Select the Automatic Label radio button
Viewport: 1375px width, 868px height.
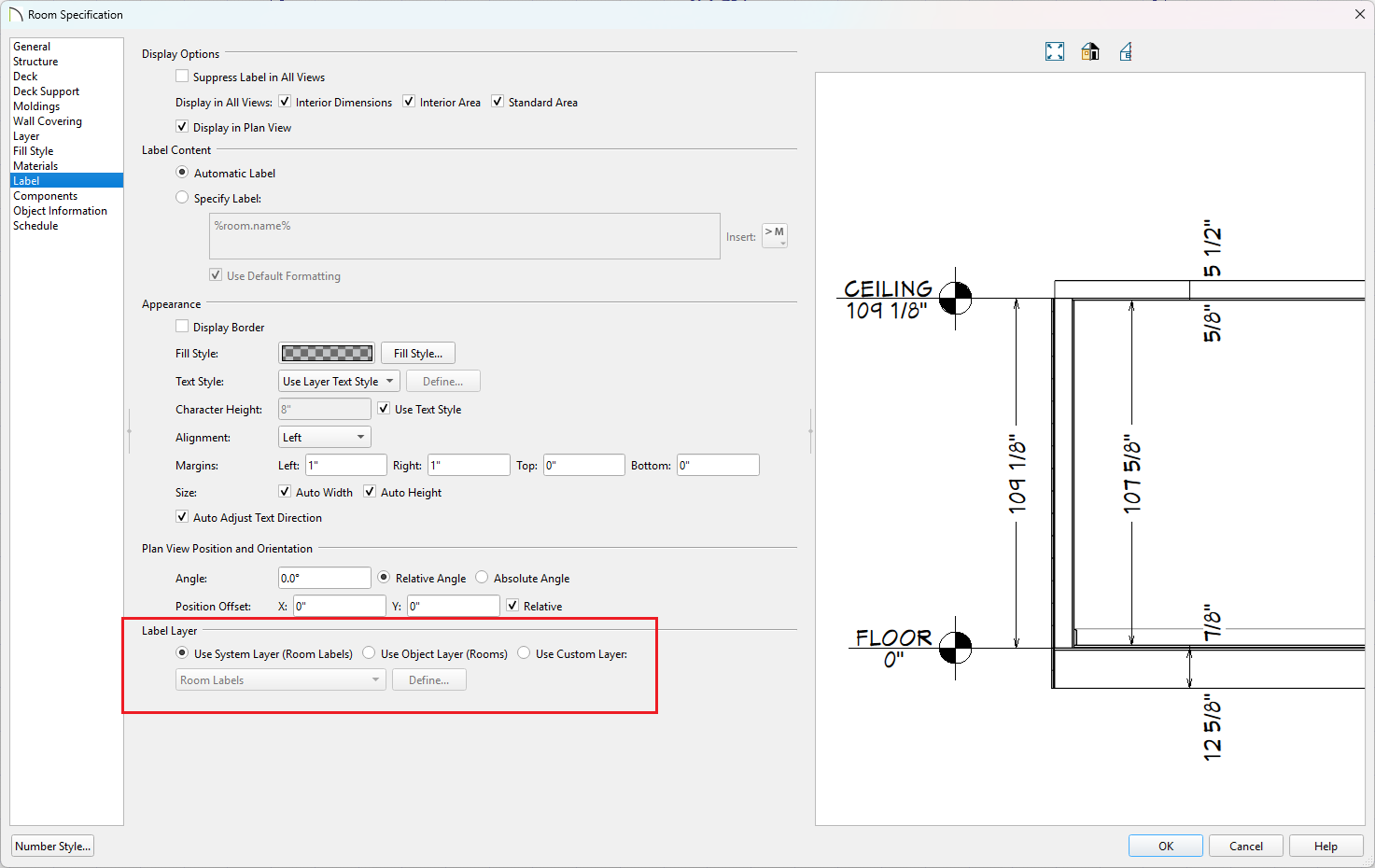coord(182,173)
